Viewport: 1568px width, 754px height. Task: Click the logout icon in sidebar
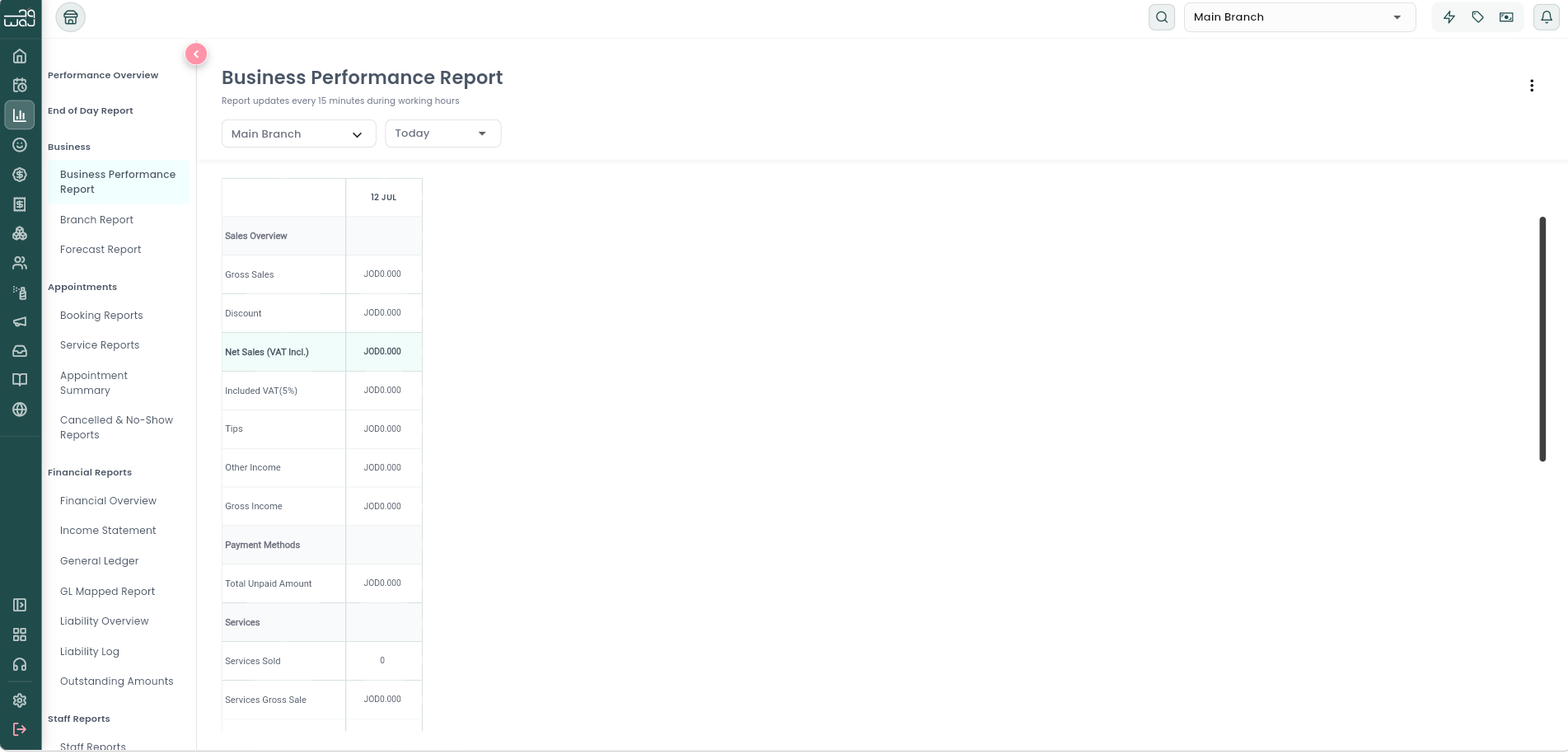20,729
